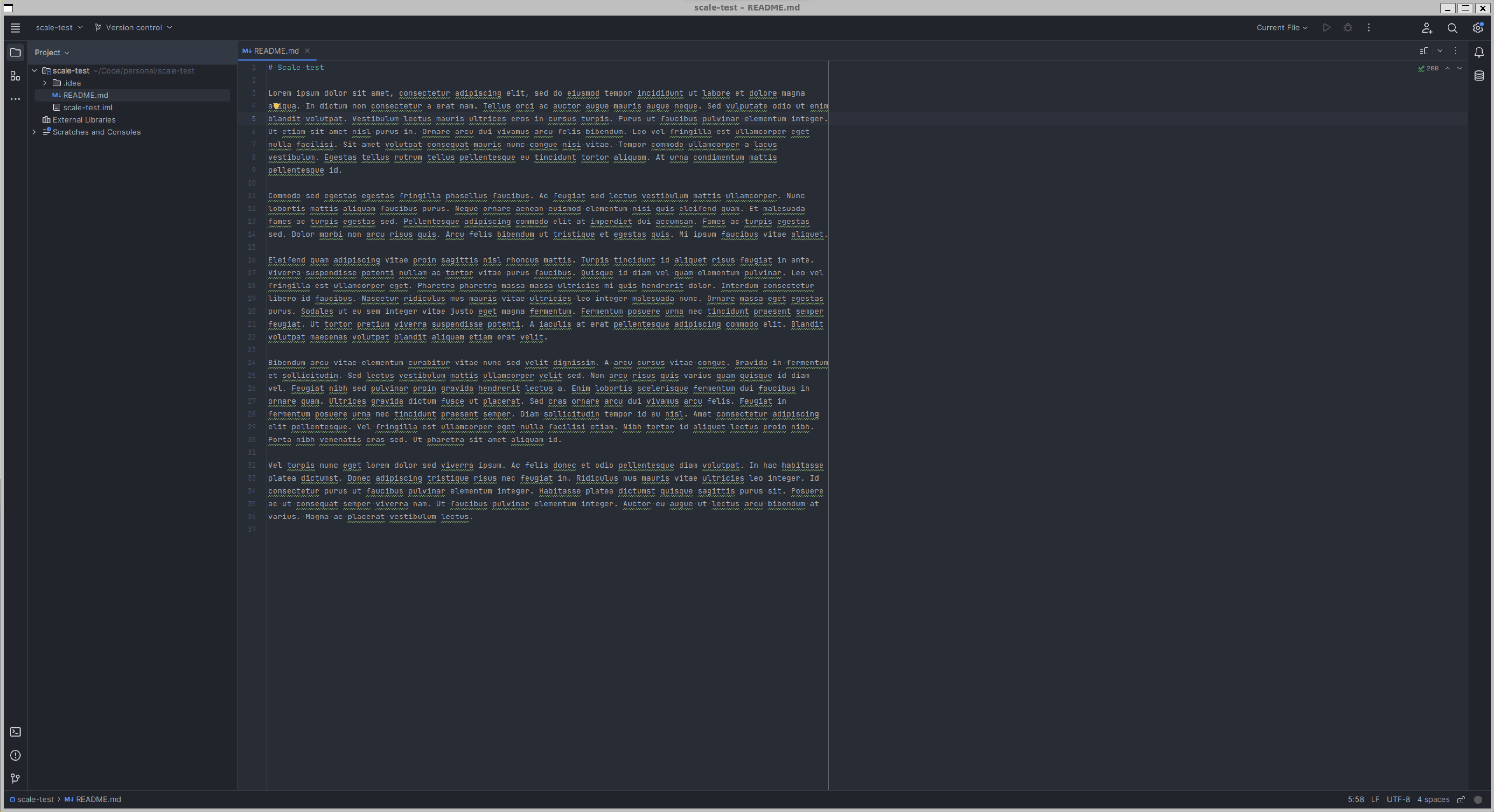Screen dimensions: 1494x812
Task: Open the Git version control tool window
Action: tap(16, 779)
